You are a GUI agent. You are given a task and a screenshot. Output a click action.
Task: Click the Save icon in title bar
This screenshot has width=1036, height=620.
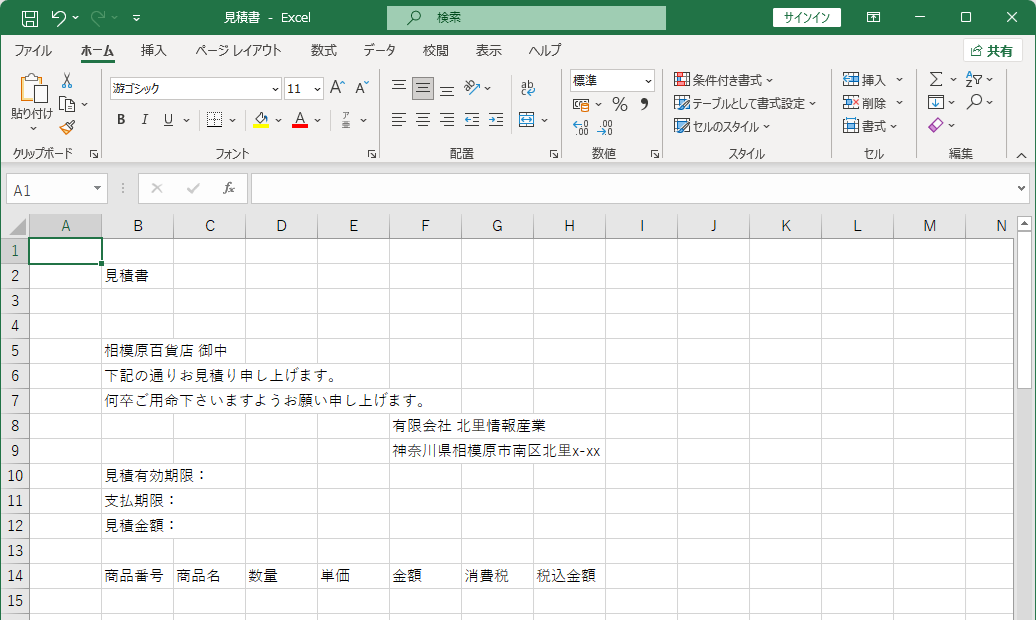[x=30, y=18]
